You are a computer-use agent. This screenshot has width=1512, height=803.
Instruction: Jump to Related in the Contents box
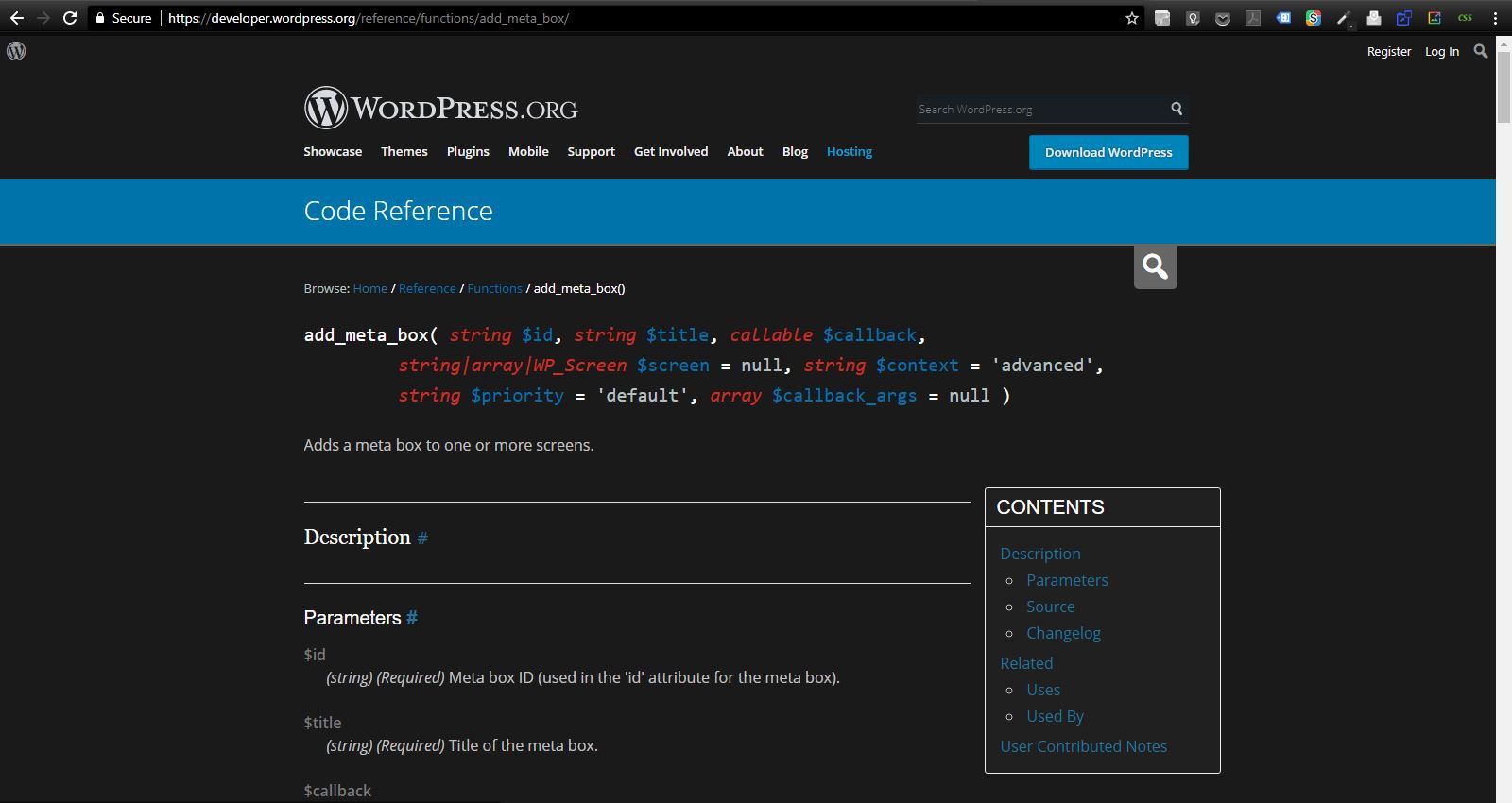pyautogui.click(x=1026, y=663)
